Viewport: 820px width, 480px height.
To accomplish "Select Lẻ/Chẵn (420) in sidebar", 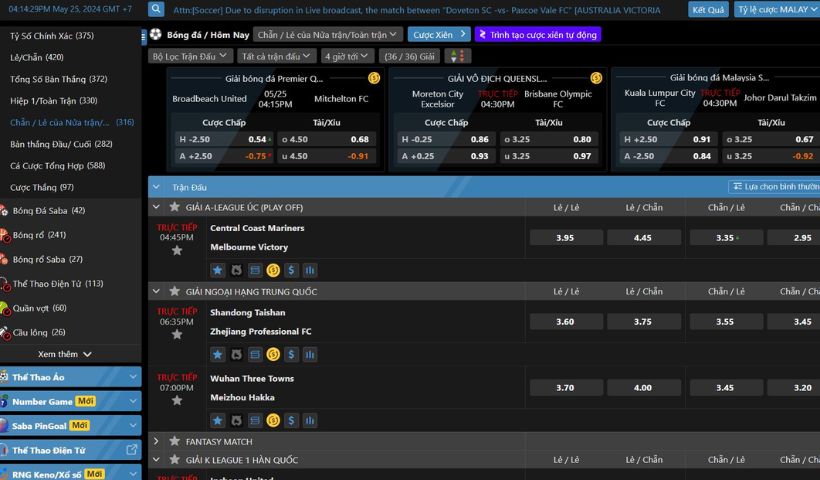I will (37, 57).
